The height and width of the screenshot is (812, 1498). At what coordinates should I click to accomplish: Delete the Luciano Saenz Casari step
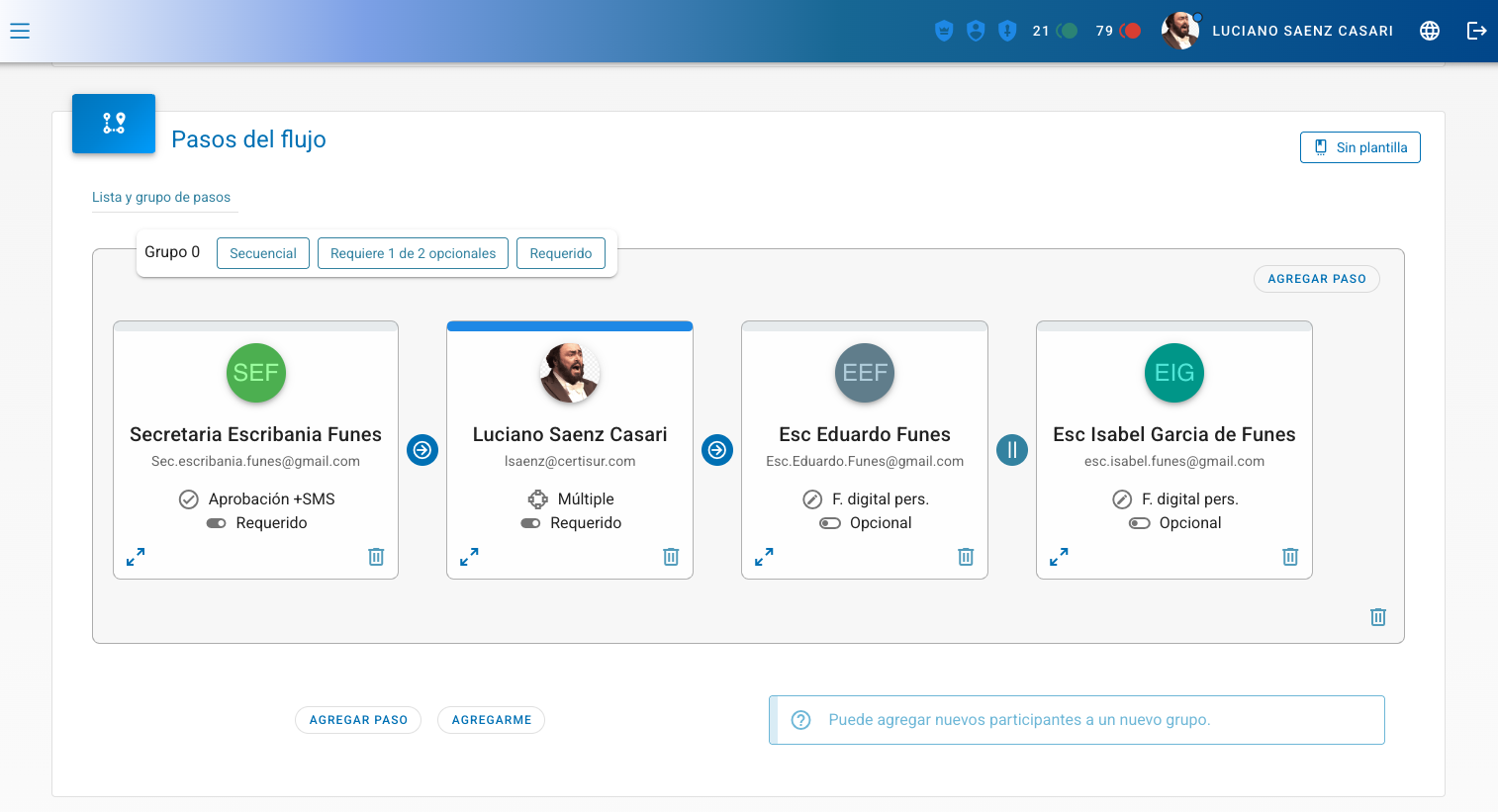tap(671, 557)
